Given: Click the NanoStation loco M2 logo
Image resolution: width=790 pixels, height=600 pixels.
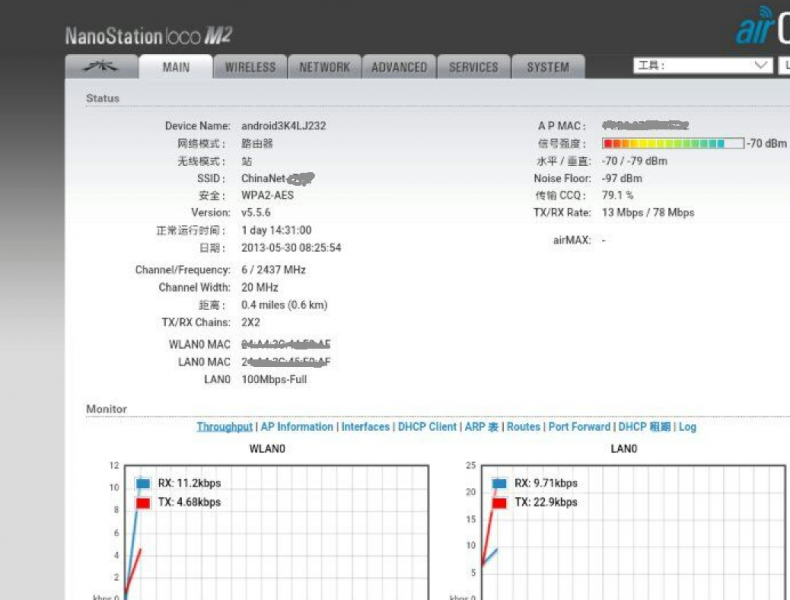Looking at the screenshot, I should coord(149,36).
